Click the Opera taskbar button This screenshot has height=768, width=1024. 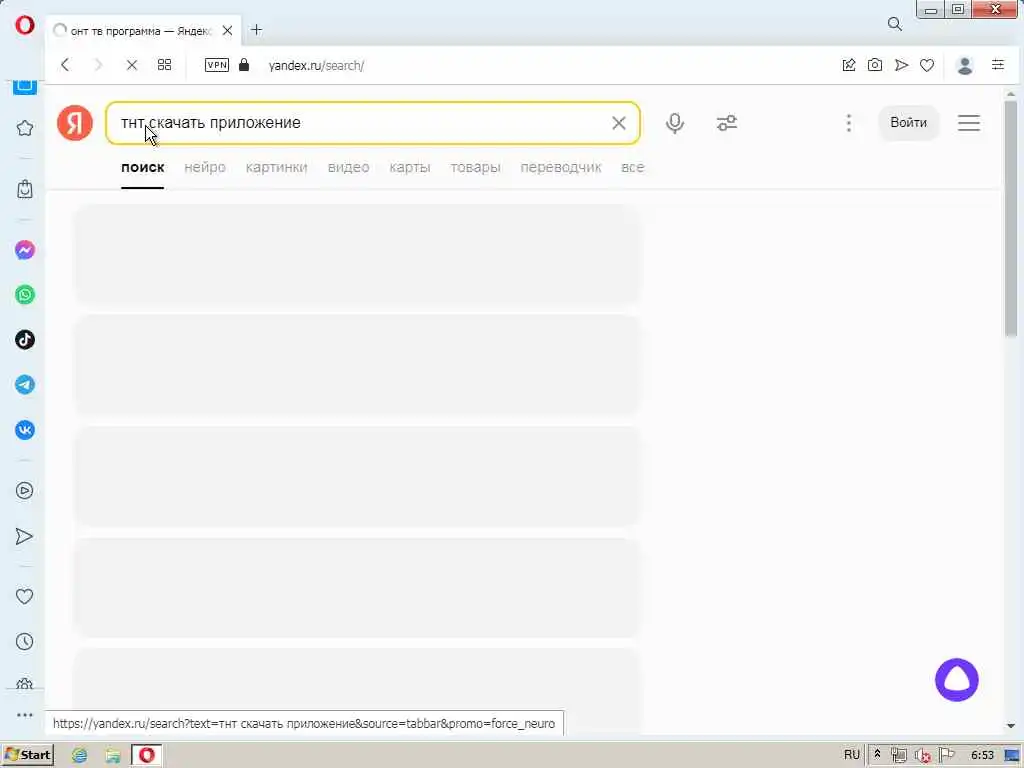pyautogui.click(x=147, y=756)
